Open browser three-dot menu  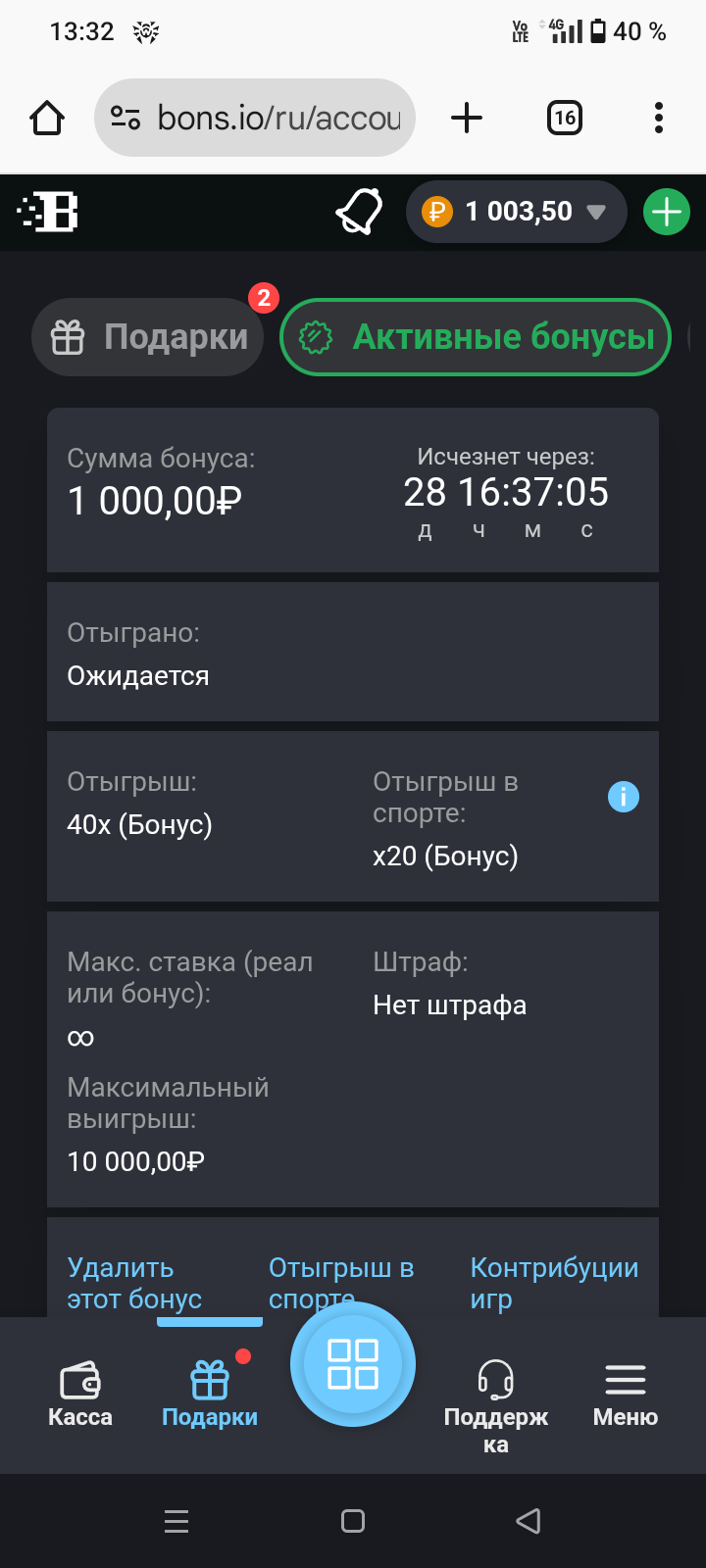(659, 119)
